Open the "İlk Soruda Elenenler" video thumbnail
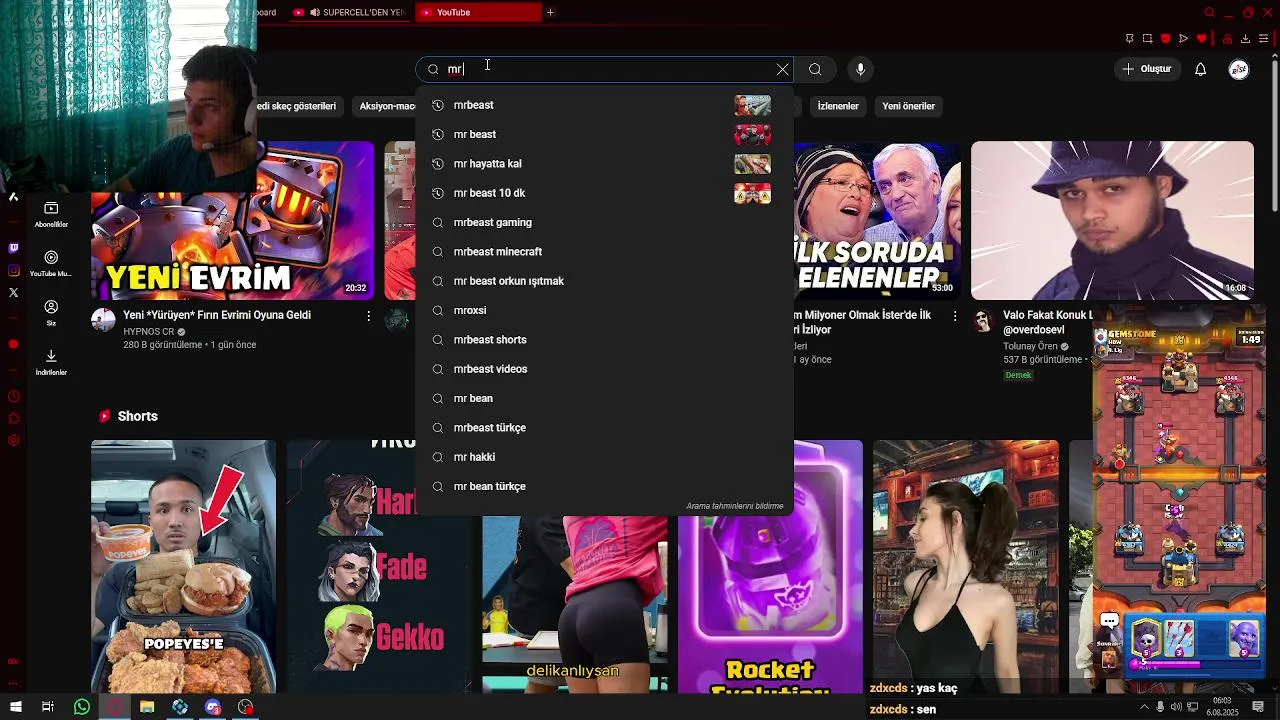Image resolution: width=1280 pixels, height=720 pixels. coord(877,220)
